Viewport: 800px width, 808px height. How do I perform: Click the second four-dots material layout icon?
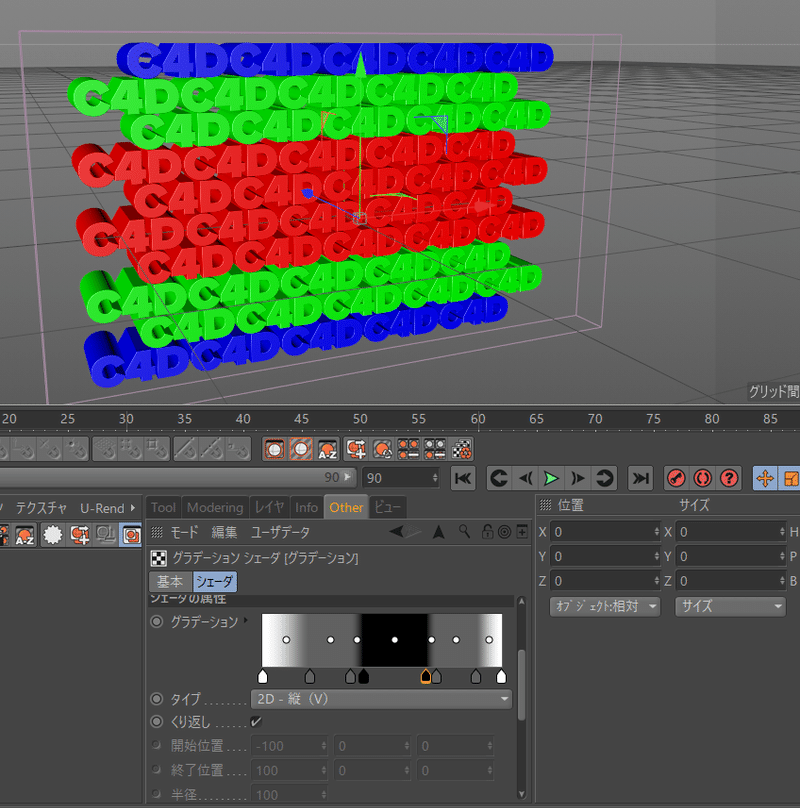[435, 449]
